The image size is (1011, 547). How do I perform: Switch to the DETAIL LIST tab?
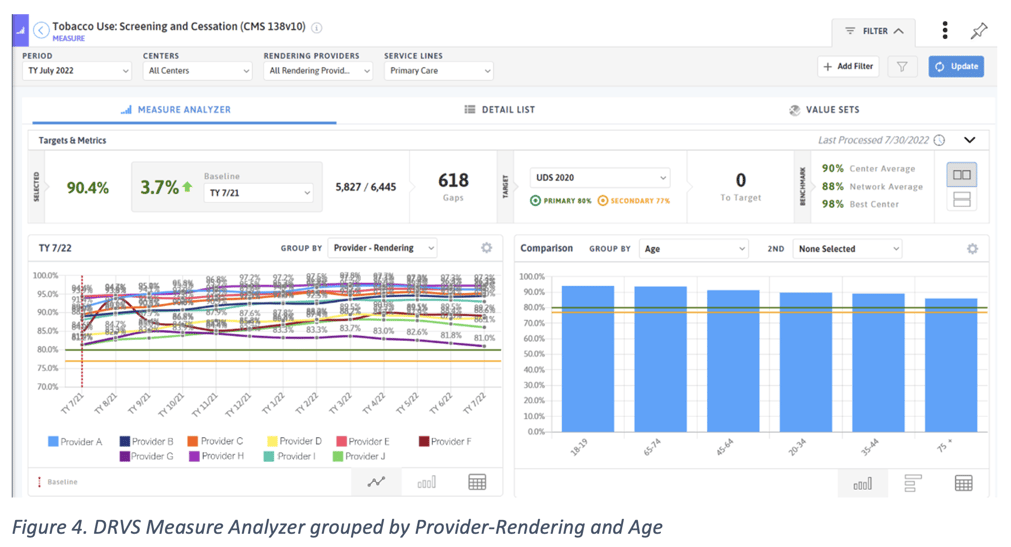(x=500, y=110)
